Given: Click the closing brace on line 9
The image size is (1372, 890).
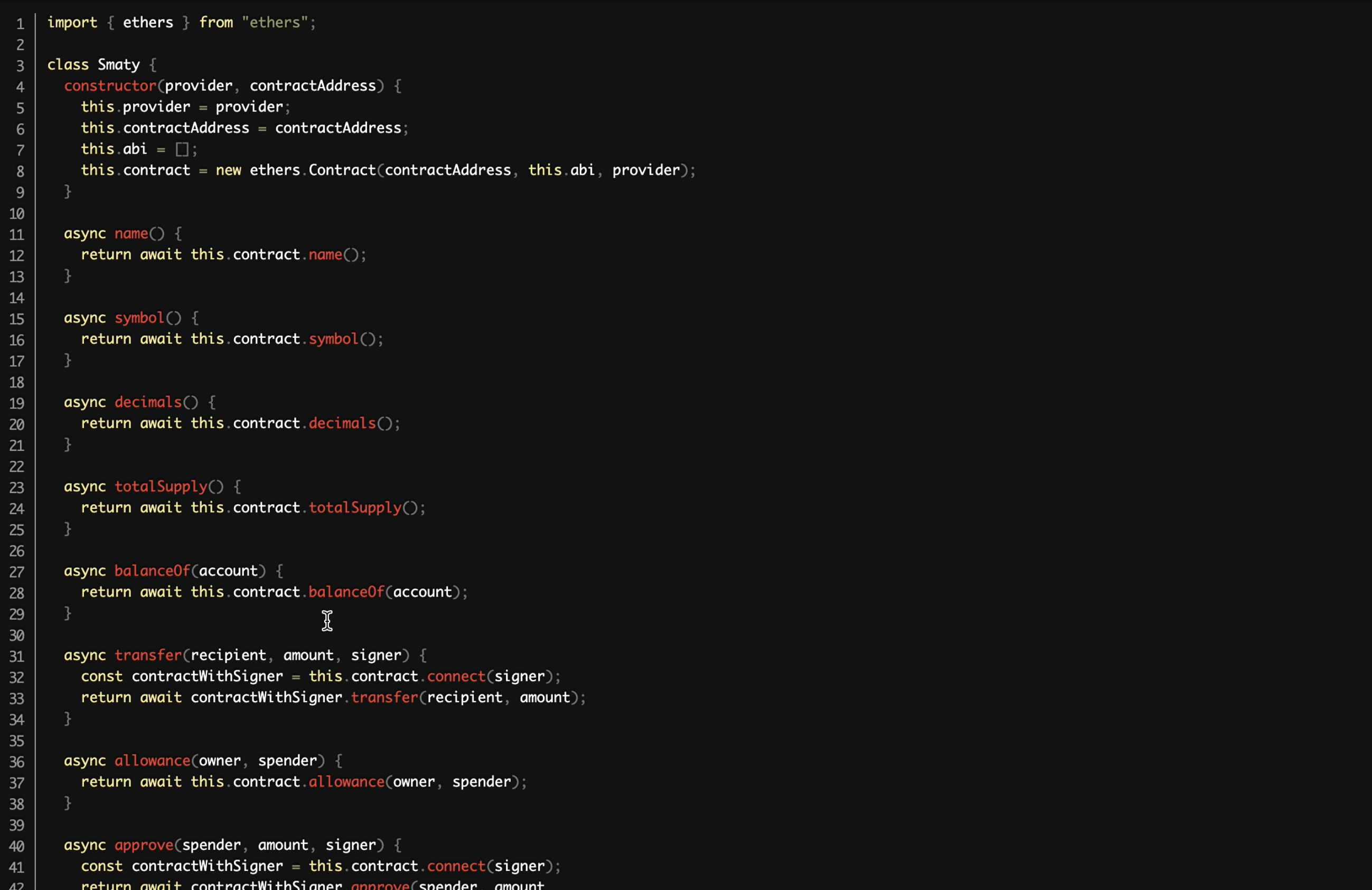Looking at the screenshot, I should point(68,191).
